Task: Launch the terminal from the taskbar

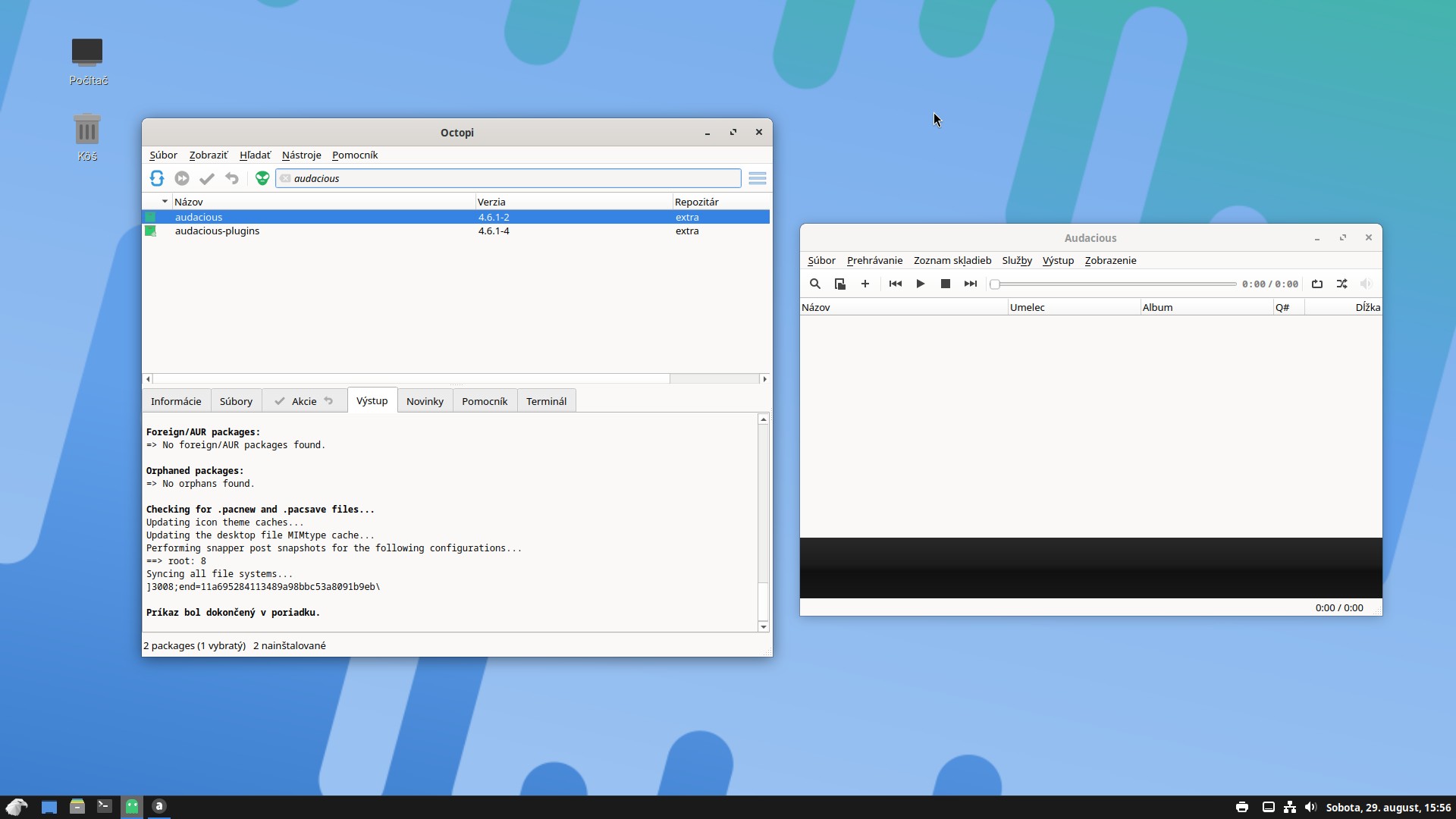Action: point(105,807)
